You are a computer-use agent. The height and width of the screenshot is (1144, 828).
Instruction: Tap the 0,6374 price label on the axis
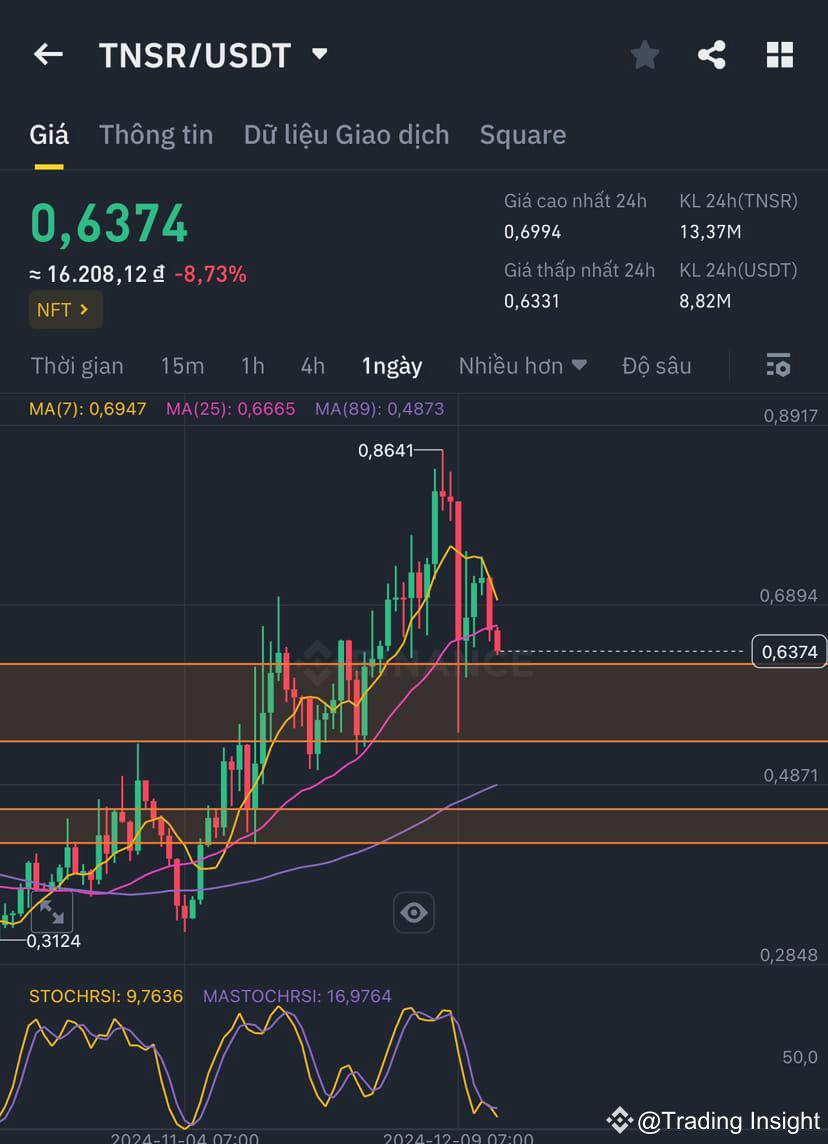point(789,651)
